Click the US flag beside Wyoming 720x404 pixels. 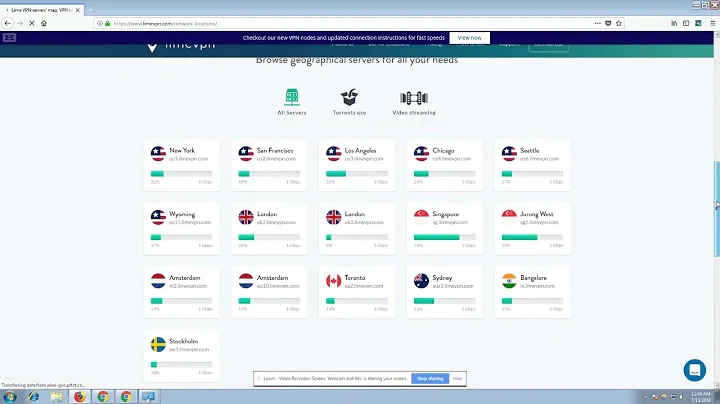pos(158,217)
